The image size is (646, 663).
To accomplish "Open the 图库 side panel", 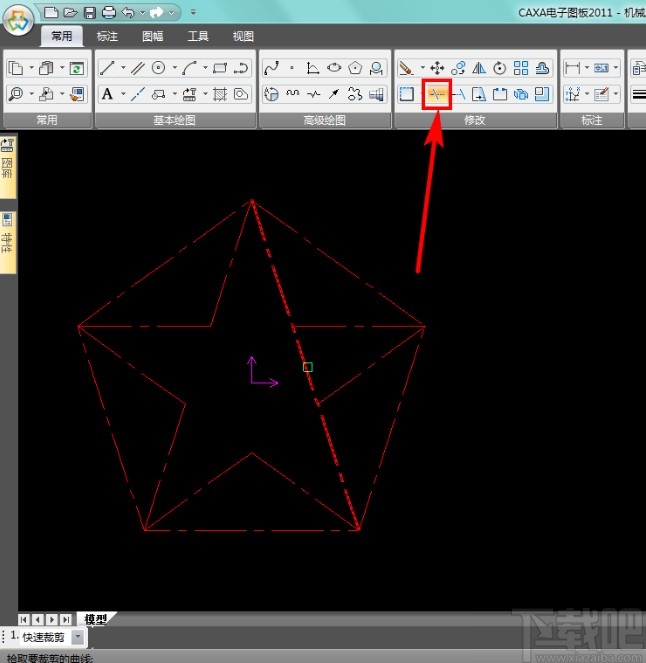I will [x=7, y=165].
